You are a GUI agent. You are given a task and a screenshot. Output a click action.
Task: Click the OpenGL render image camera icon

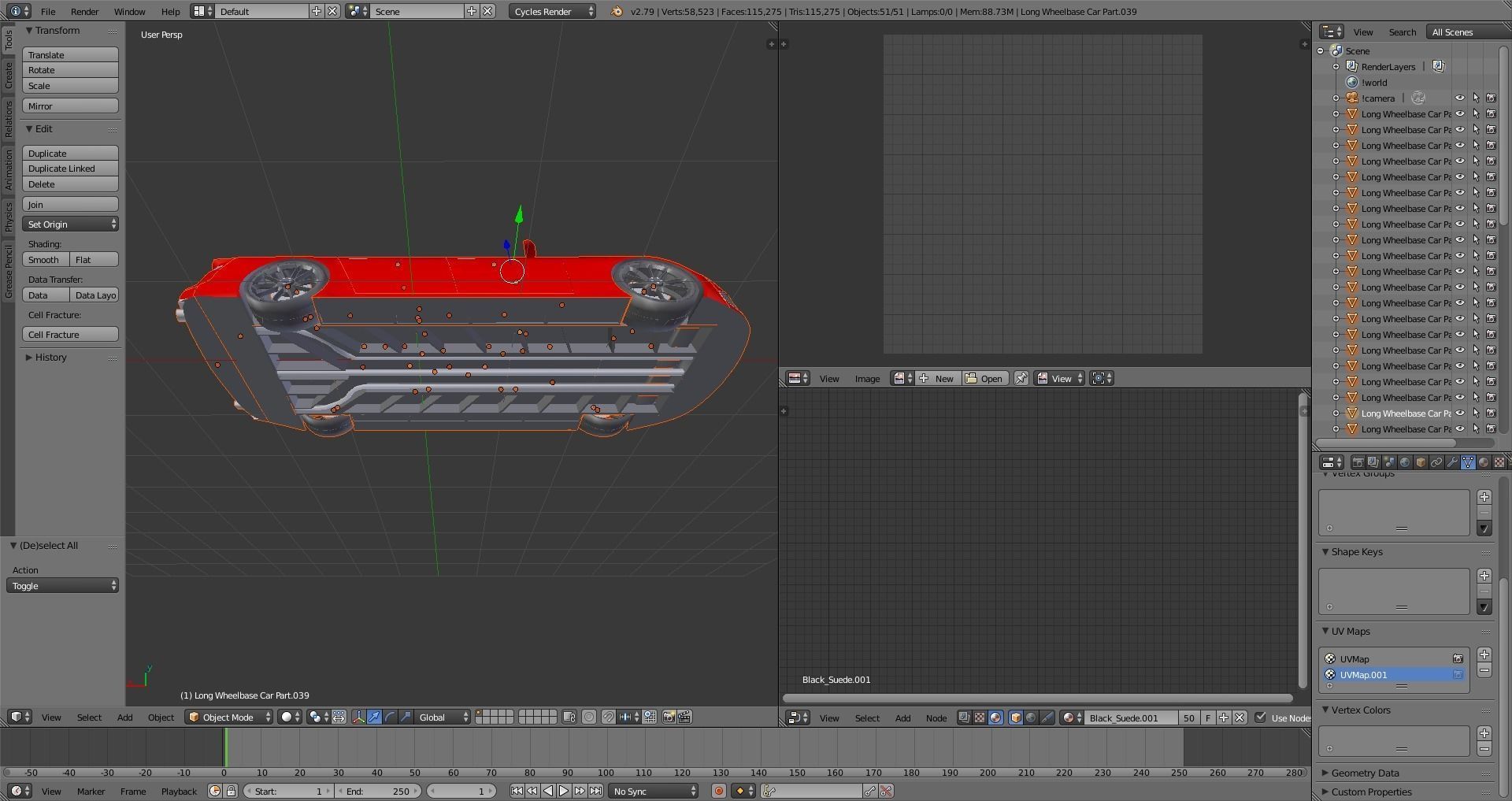[x=669, y=717]
